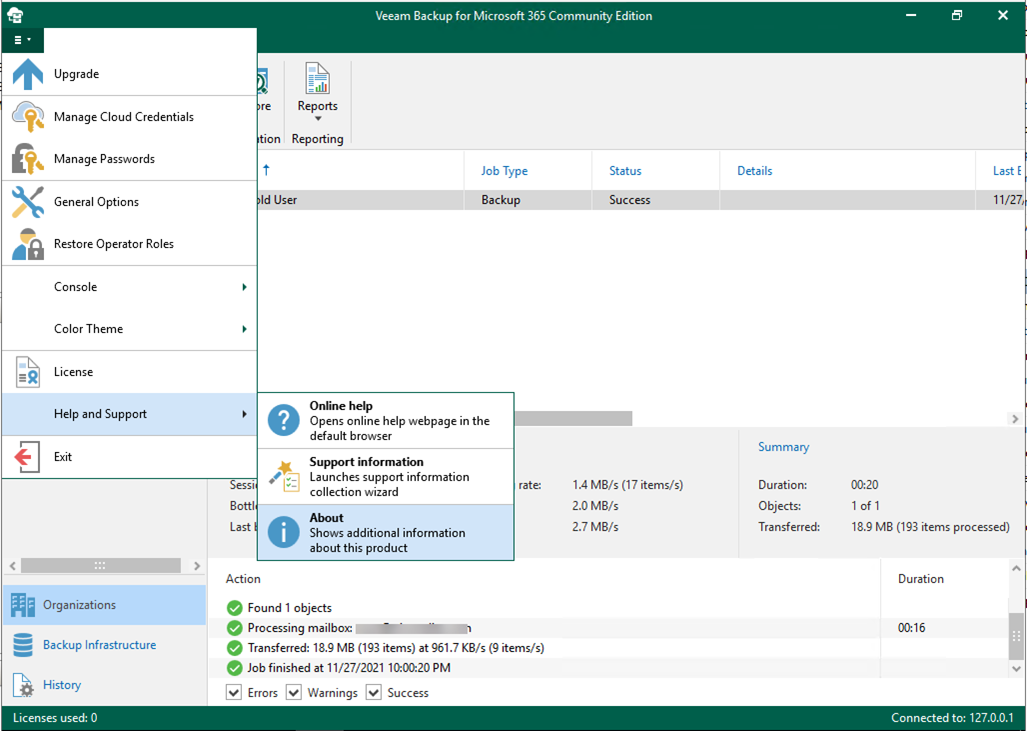Open the main hamburger menu button
Viewport: 1027px width, 731px height.
point(22,40)
